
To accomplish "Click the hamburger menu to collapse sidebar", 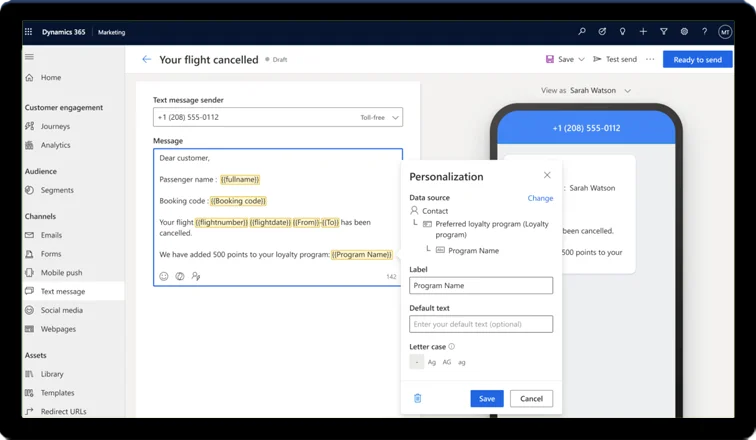I will coord(29,57).
